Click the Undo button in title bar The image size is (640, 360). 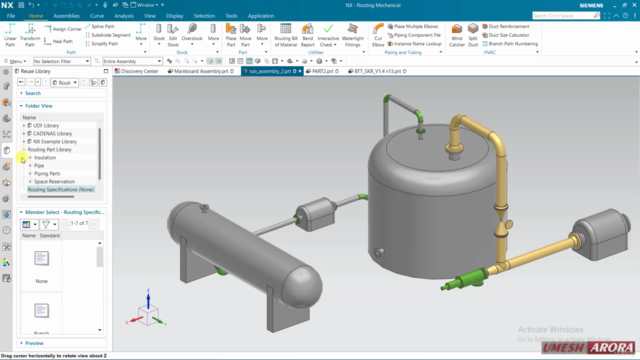pos(31,5)
